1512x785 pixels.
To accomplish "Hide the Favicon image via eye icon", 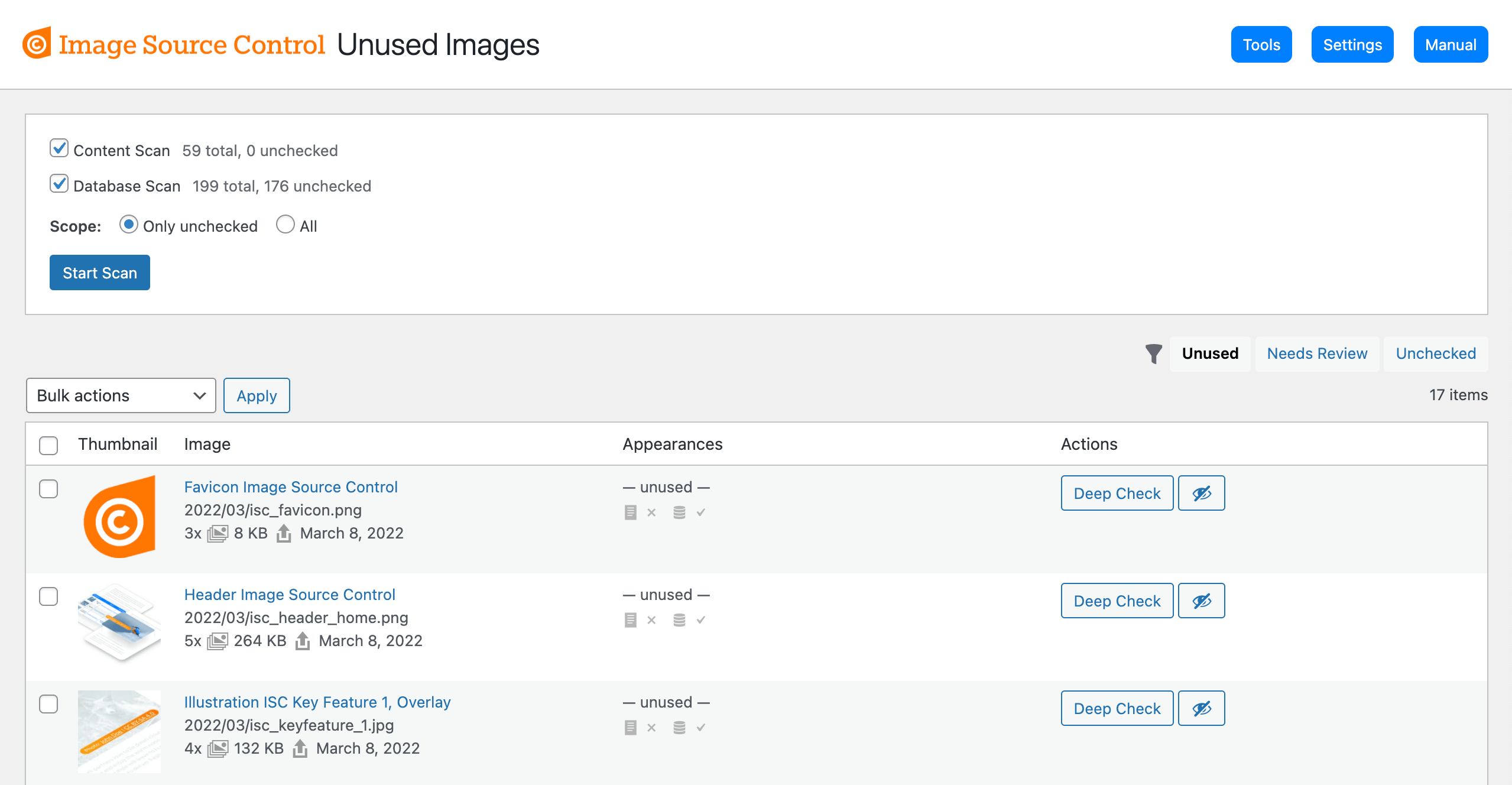I will point(1201,493).
